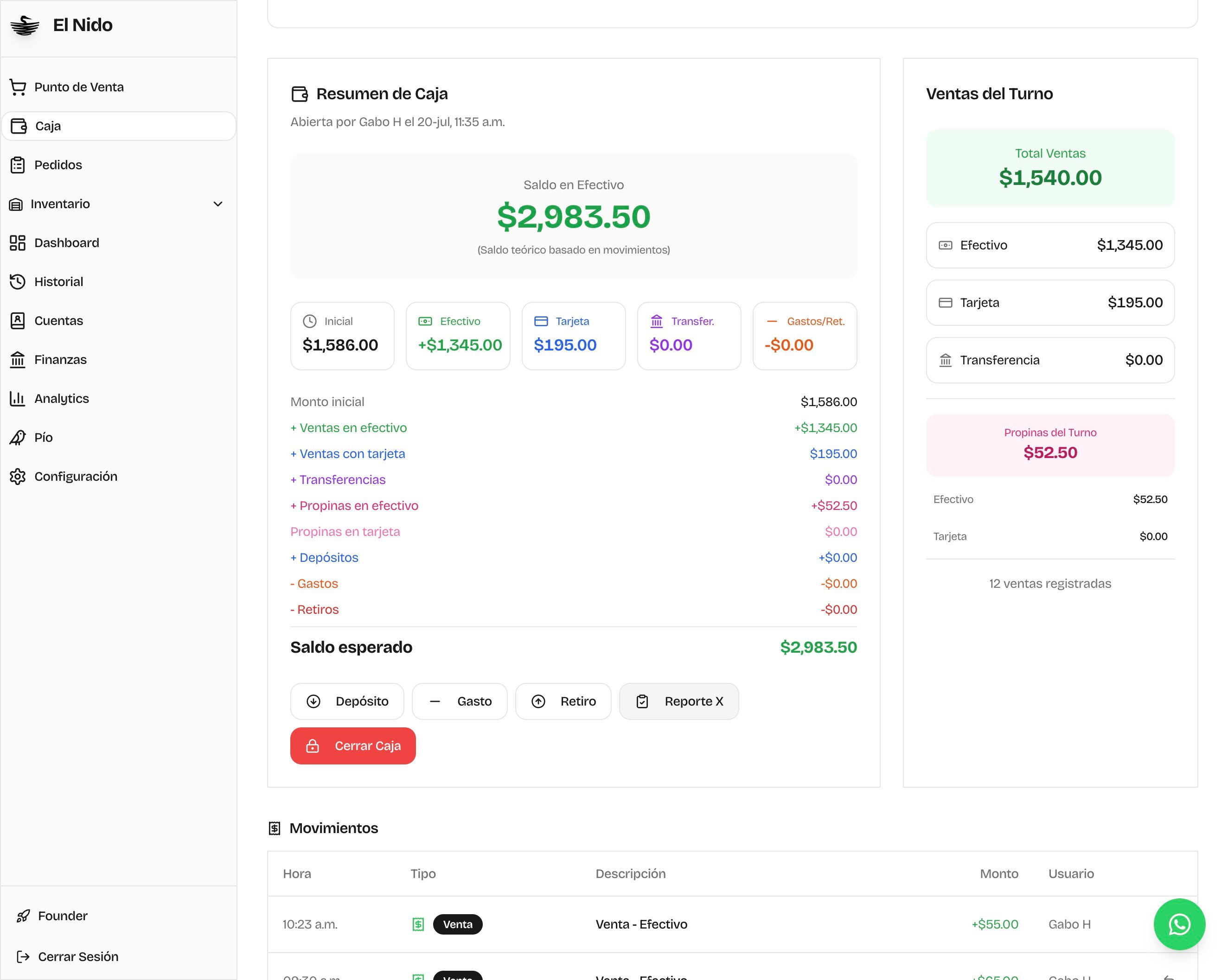The height and width of the screenshot is (980, 1228).
Task: Click the card icon in Ventas del Turno Tarjeta
Action: [x=945, y=303]
